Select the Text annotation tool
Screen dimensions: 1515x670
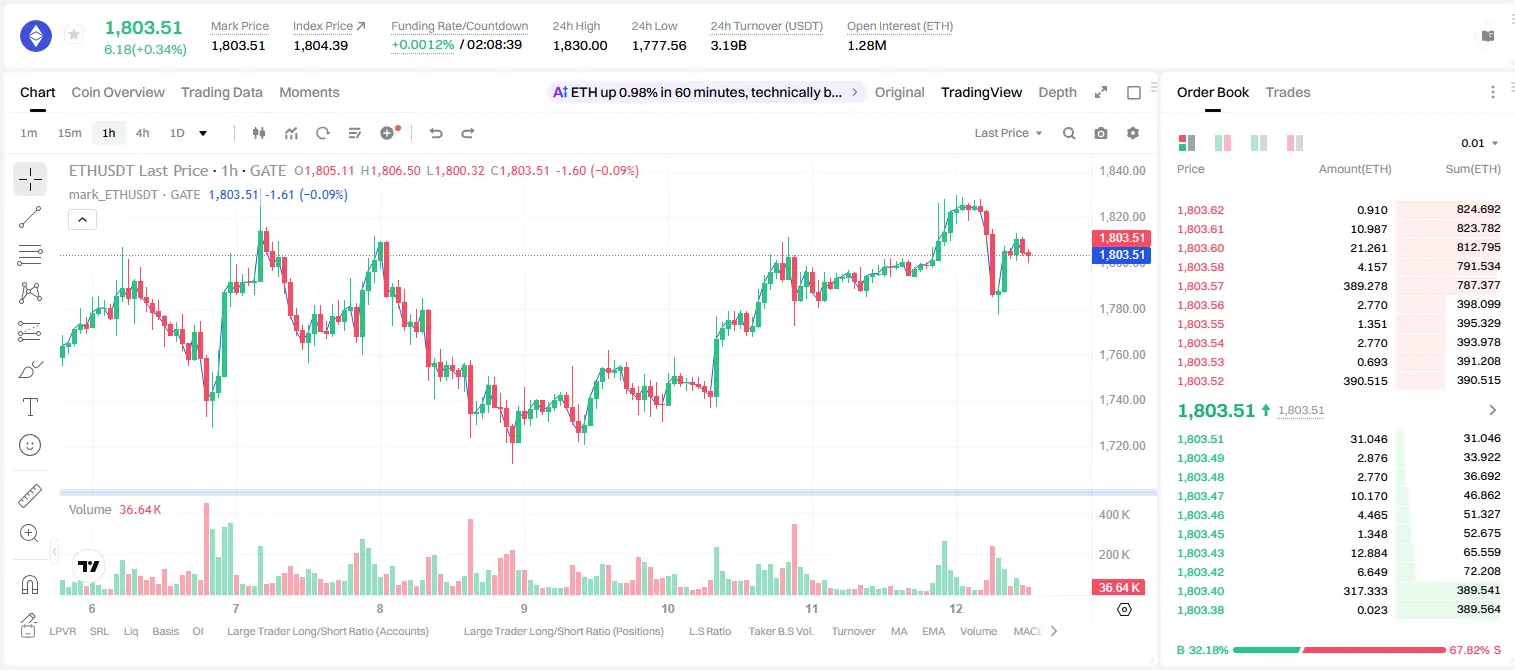point(30,407)
